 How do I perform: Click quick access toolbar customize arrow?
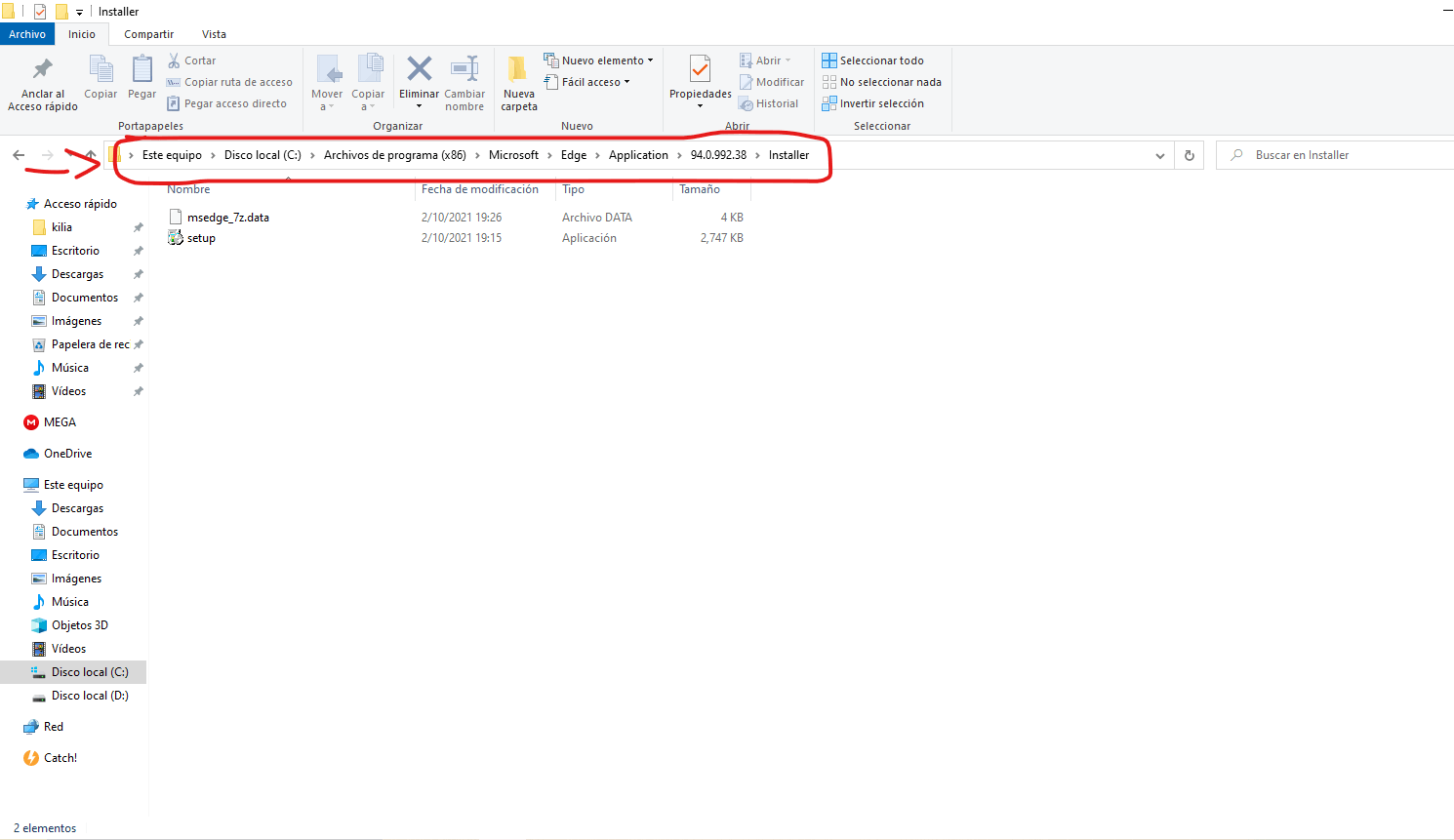coord(80,12)
